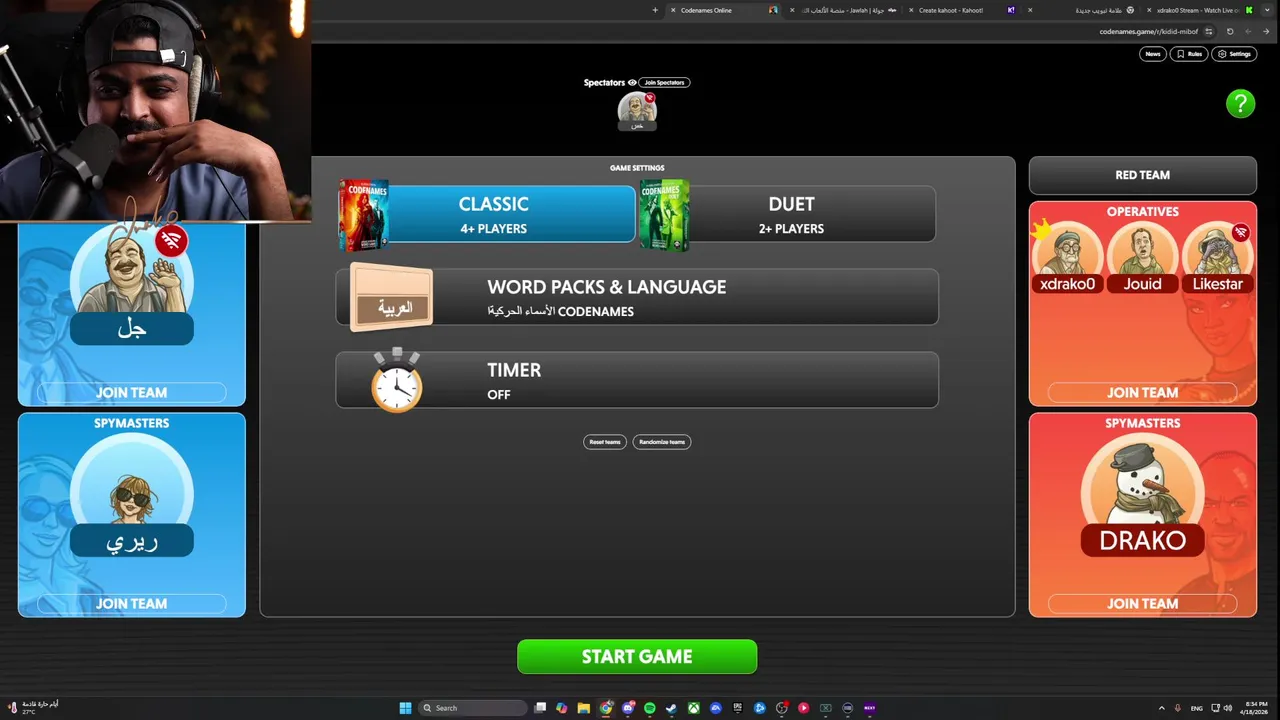
Task: Open Spotify from the taskbar
Action: tap(650, 708)
